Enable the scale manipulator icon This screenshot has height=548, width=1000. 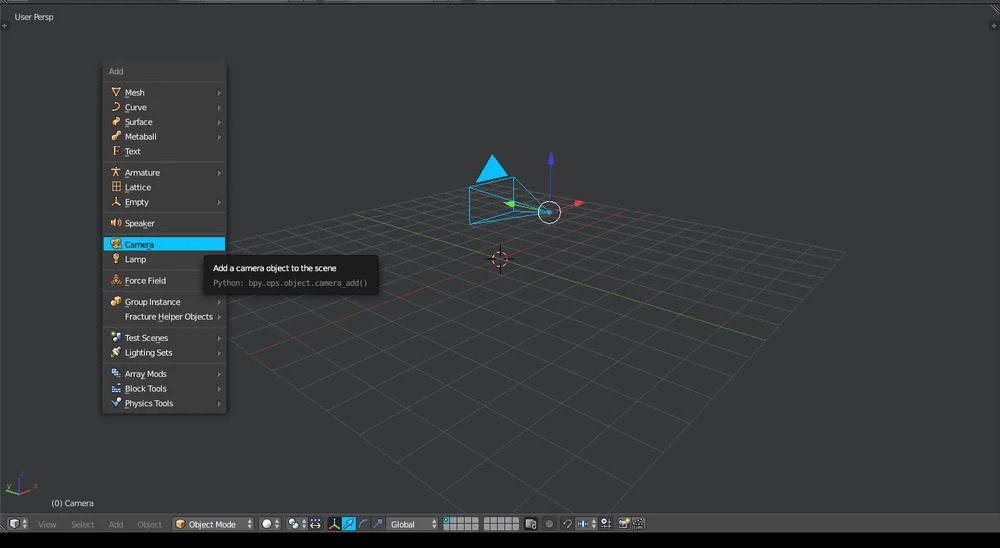coord(377,524)
